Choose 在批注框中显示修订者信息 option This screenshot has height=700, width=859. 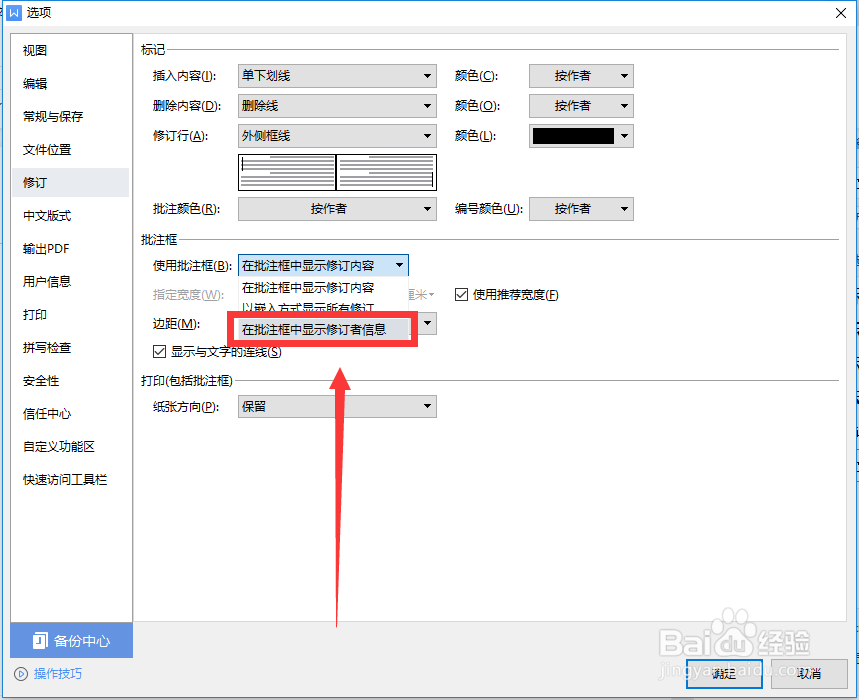(323, 329)
